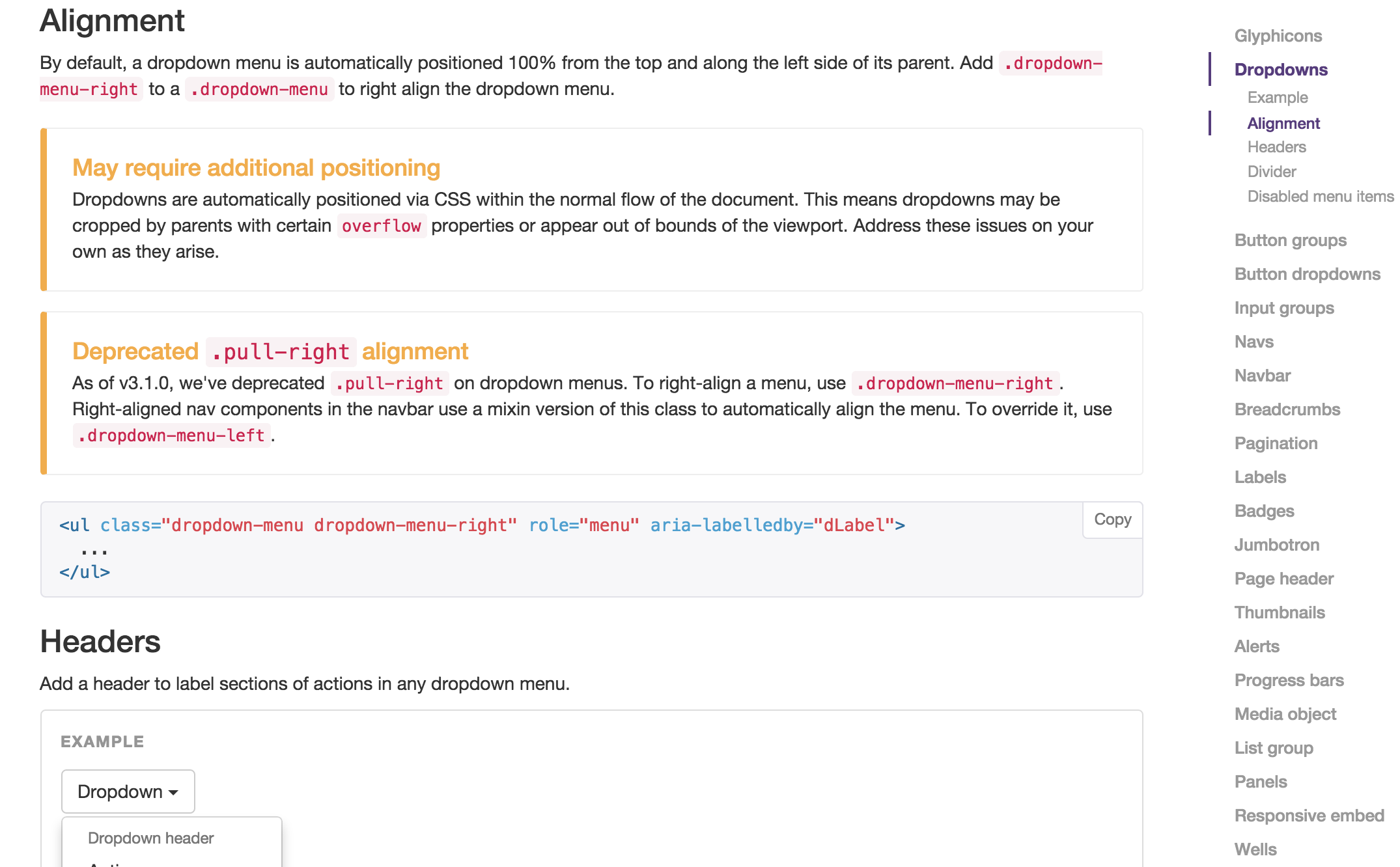Go to the Panels section
The width and height of the screenshot is (1400, 867).
click(x=1261, y=782)
